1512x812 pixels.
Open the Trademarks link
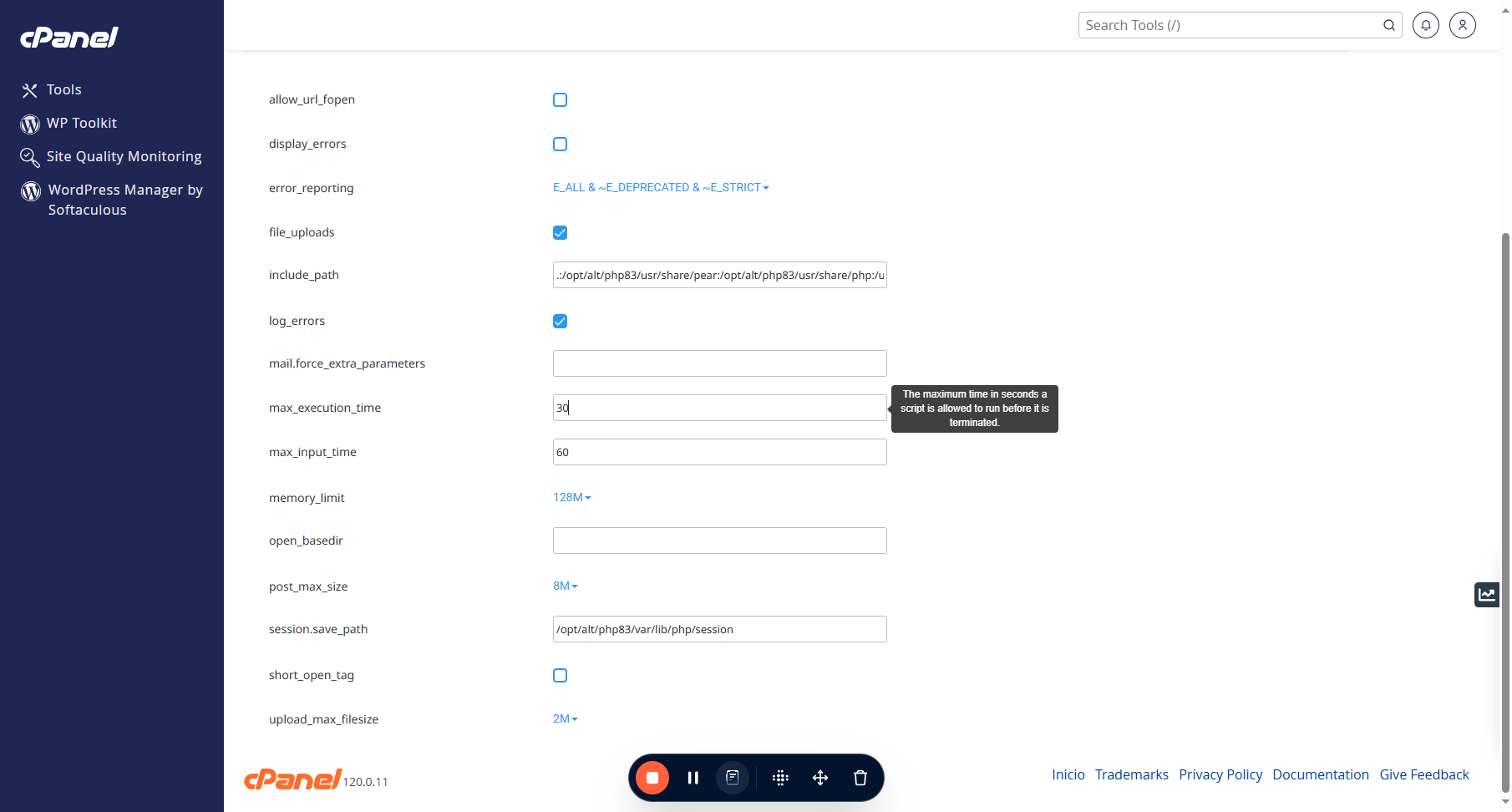pyautogui.click(x=1132, y=774)
